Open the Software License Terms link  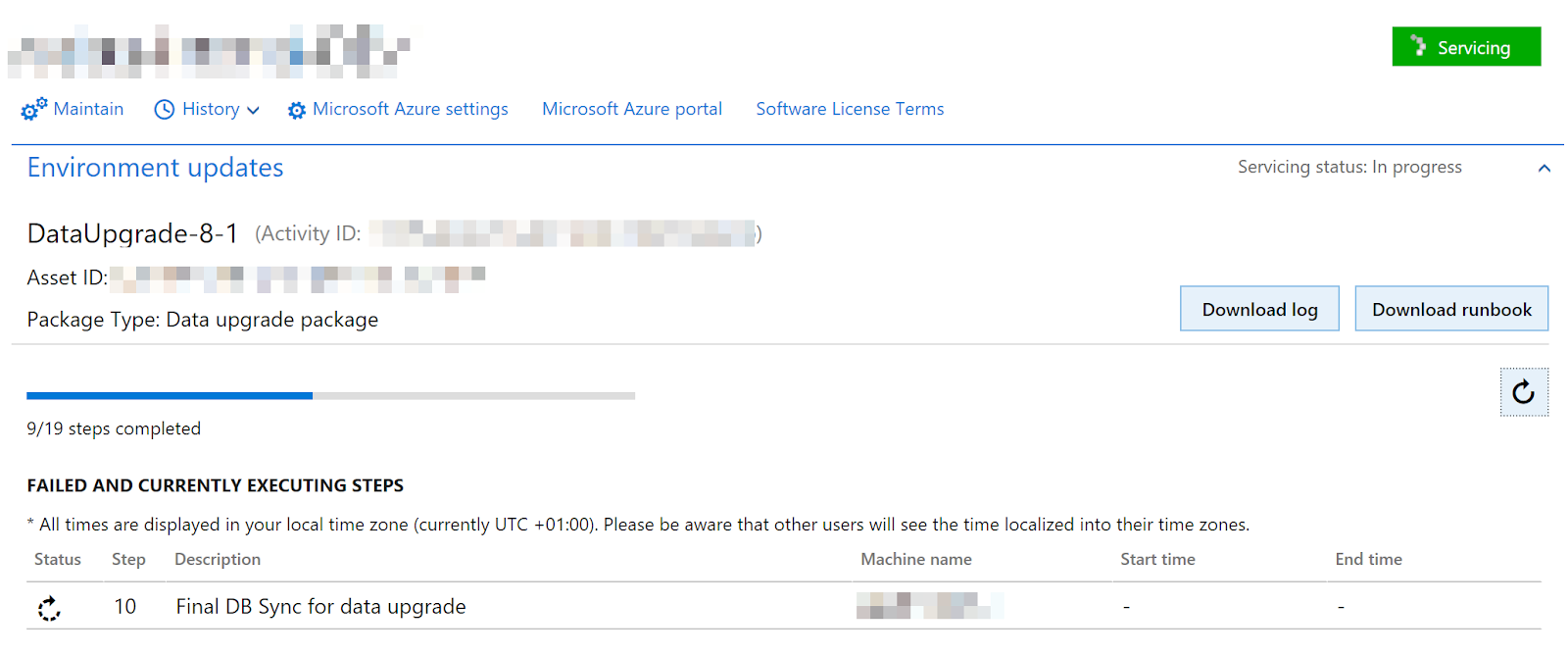(849, 109)
